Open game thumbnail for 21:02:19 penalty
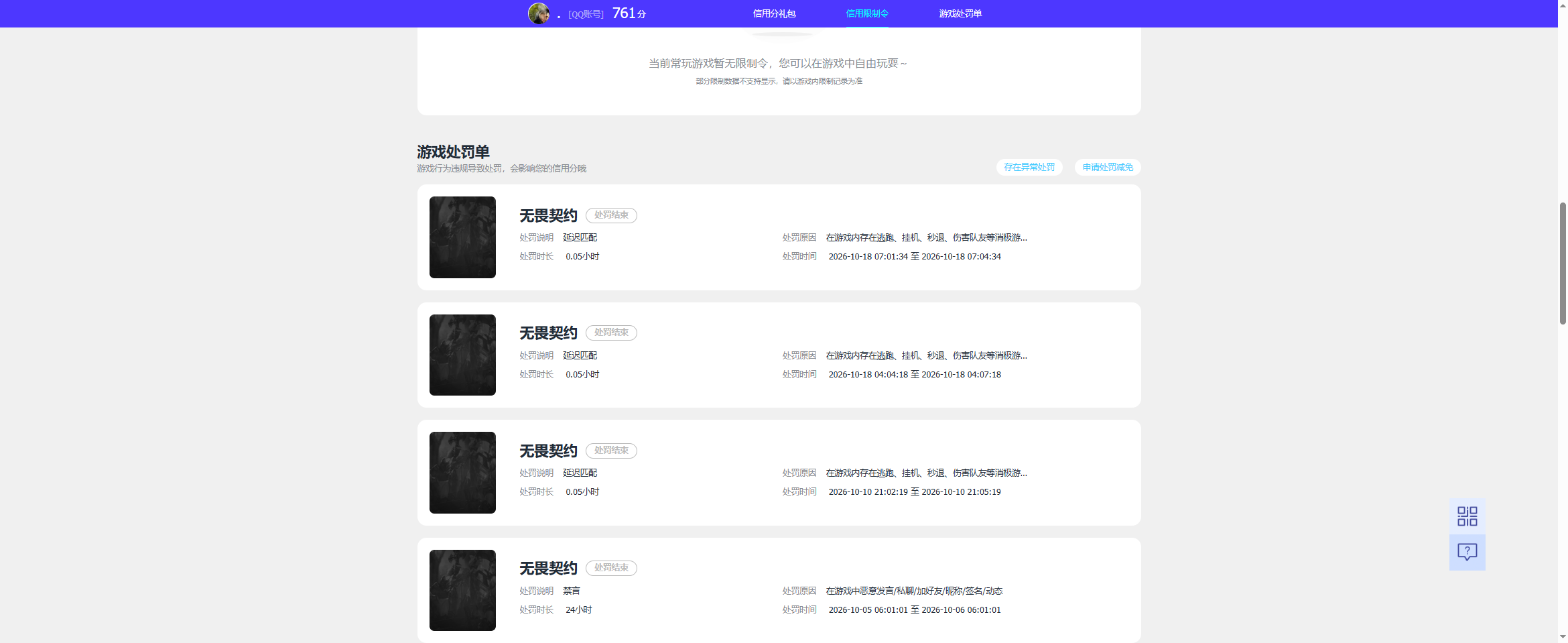This screenshot has height=643, width=1568. pos(462,473)
